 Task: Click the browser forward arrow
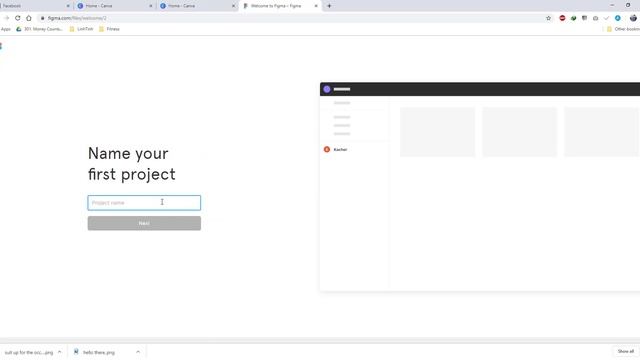(6, 18)
